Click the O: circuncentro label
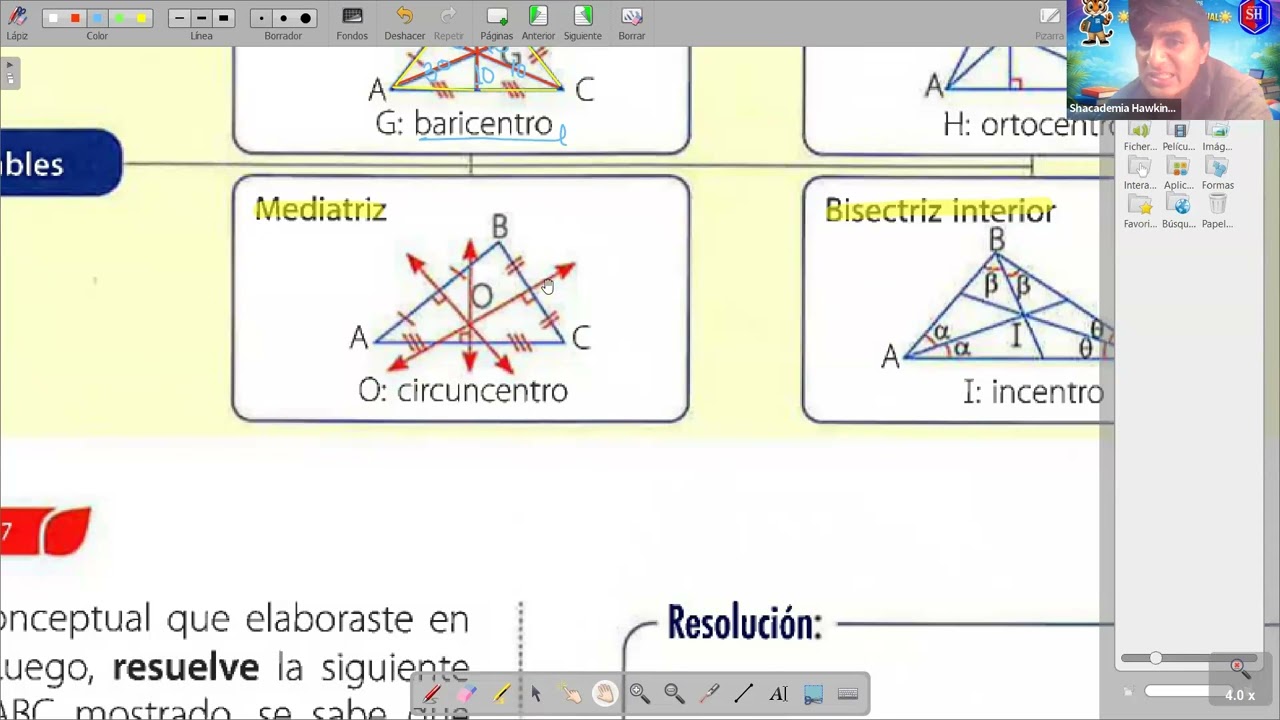 [x=462, y=391]
